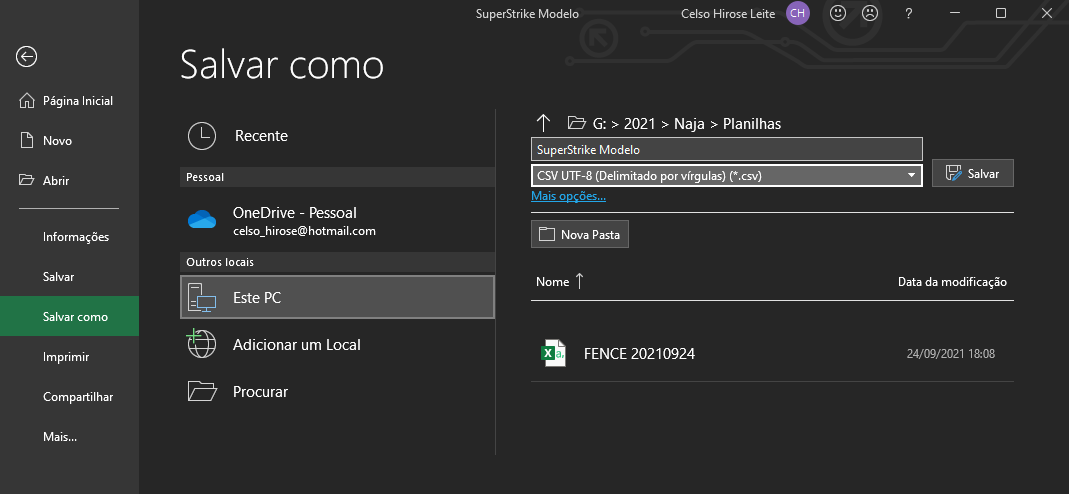Open help question mark
The width and height of the screenshot is (1069, 494).
pos(908,14)
